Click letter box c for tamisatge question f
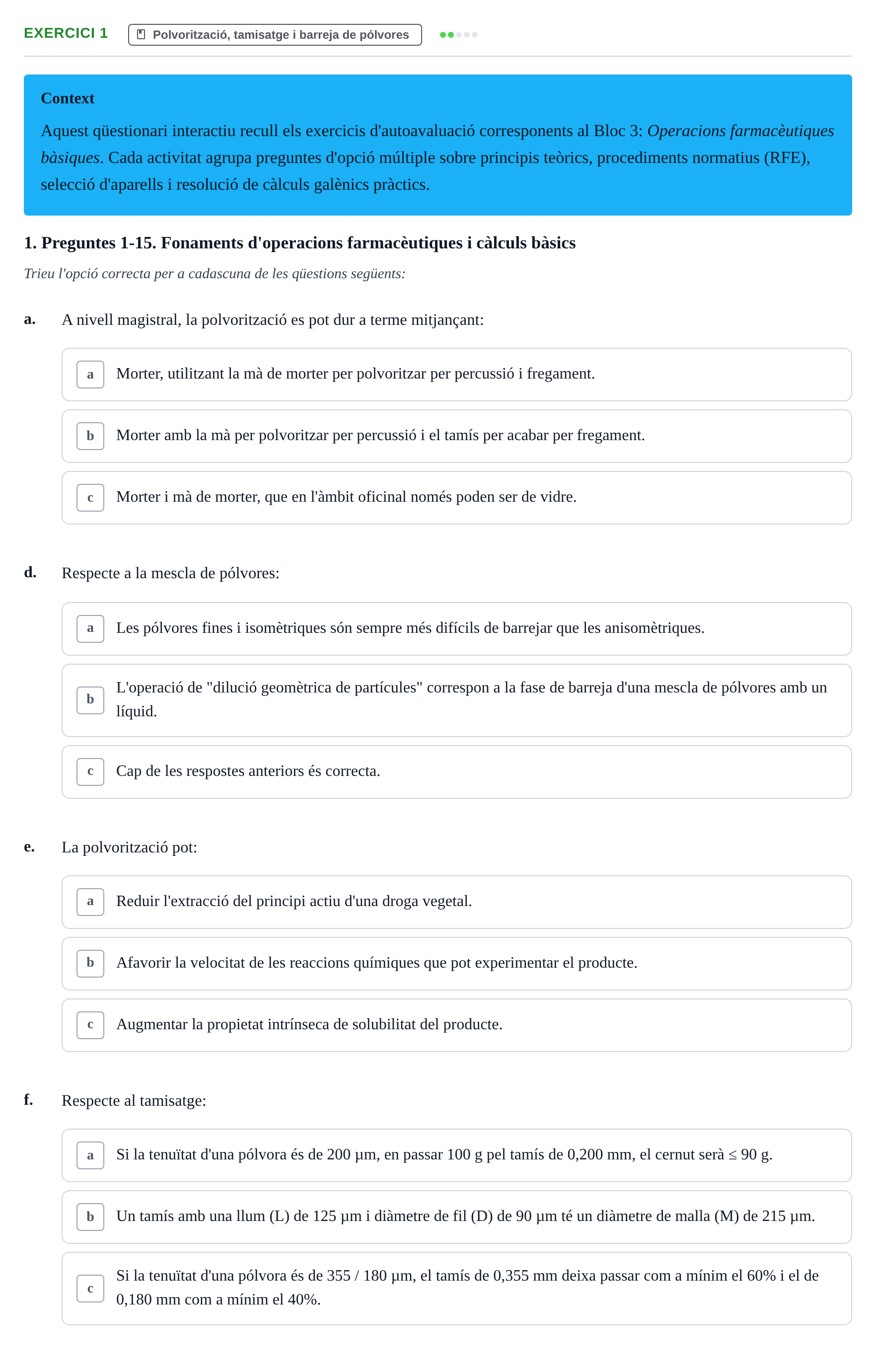 tap(90, 1288)
